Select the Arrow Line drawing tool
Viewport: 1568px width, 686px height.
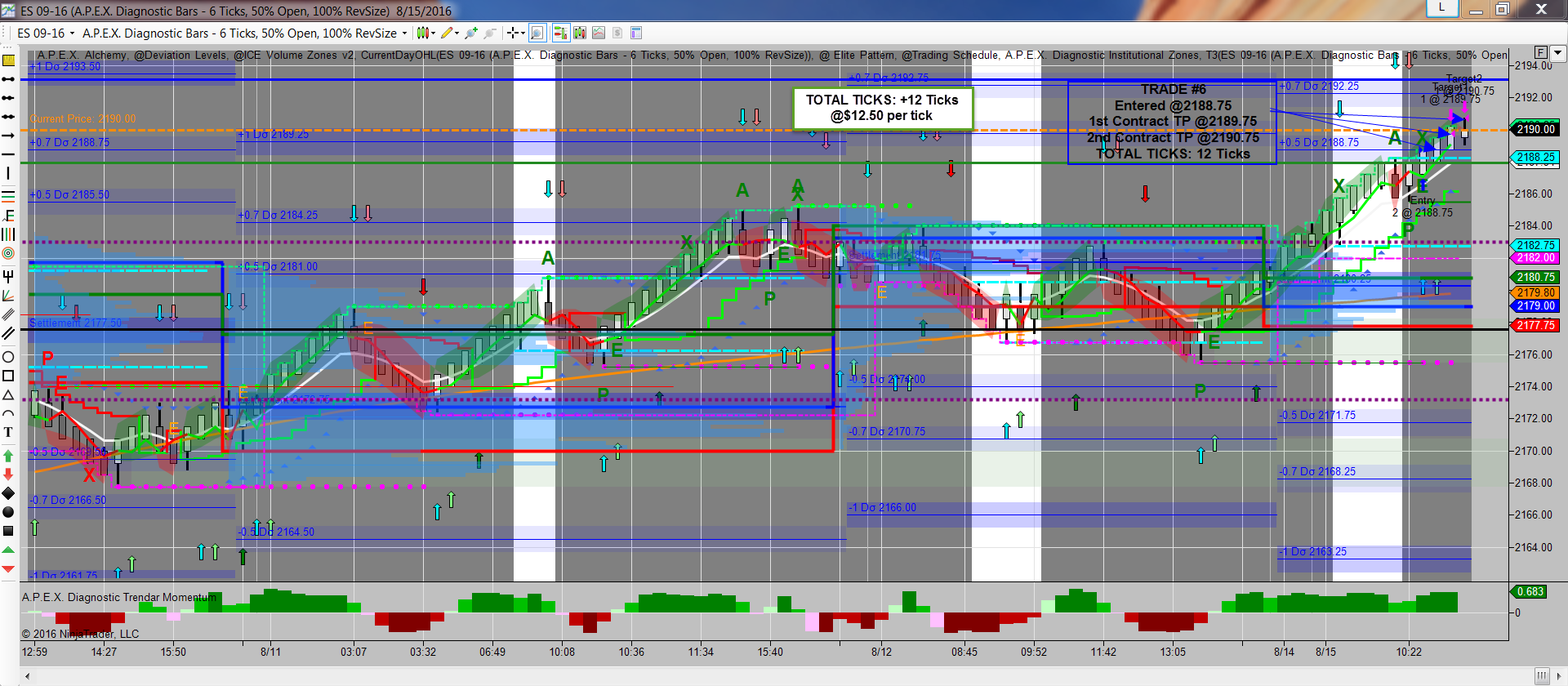click(x=8, y=136)
